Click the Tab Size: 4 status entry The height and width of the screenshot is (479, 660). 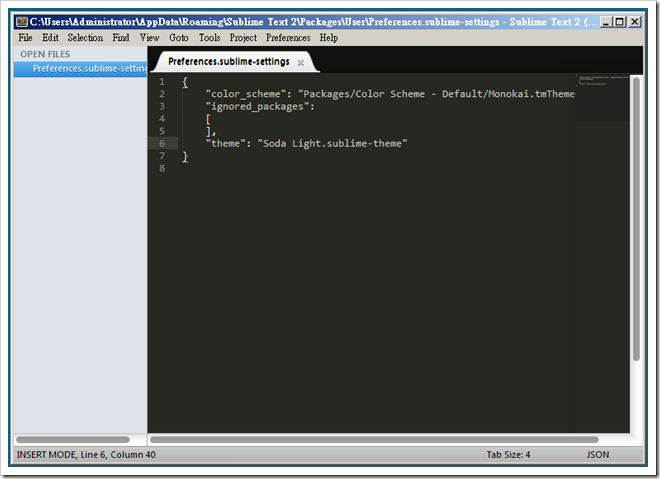(508, 455)
